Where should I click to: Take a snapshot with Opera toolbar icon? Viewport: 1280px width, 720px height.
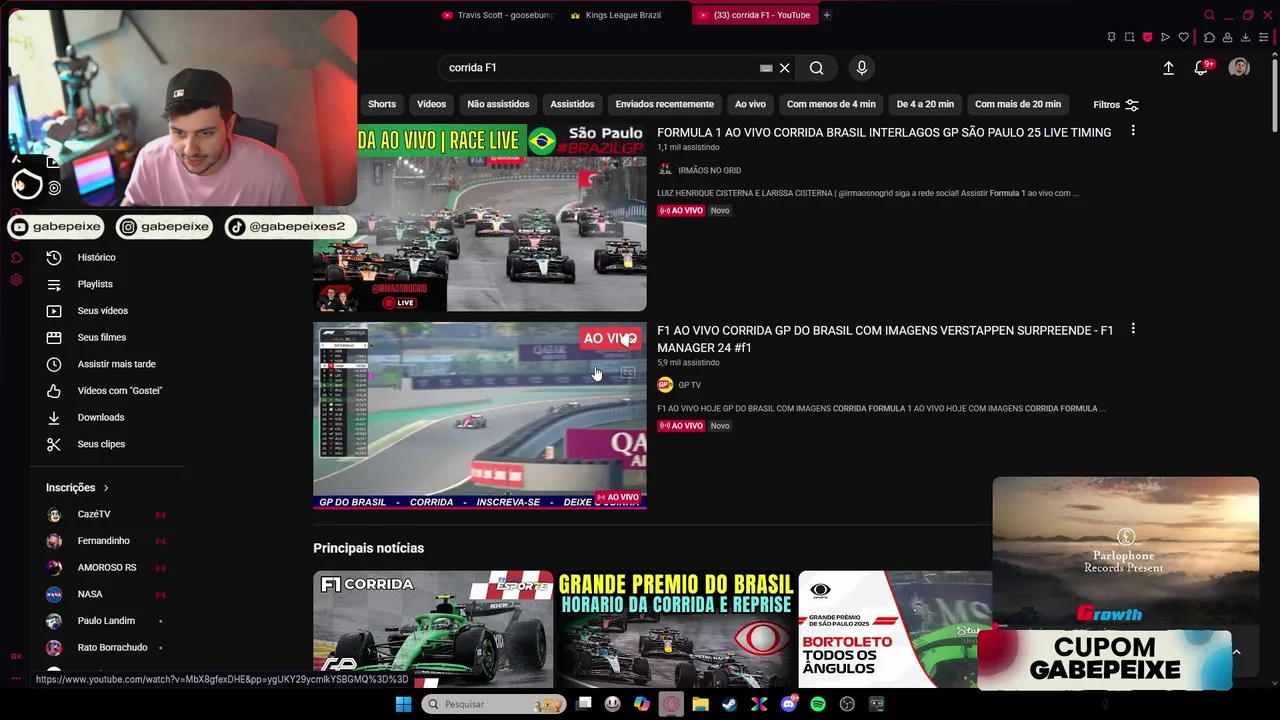point(1129,37)
